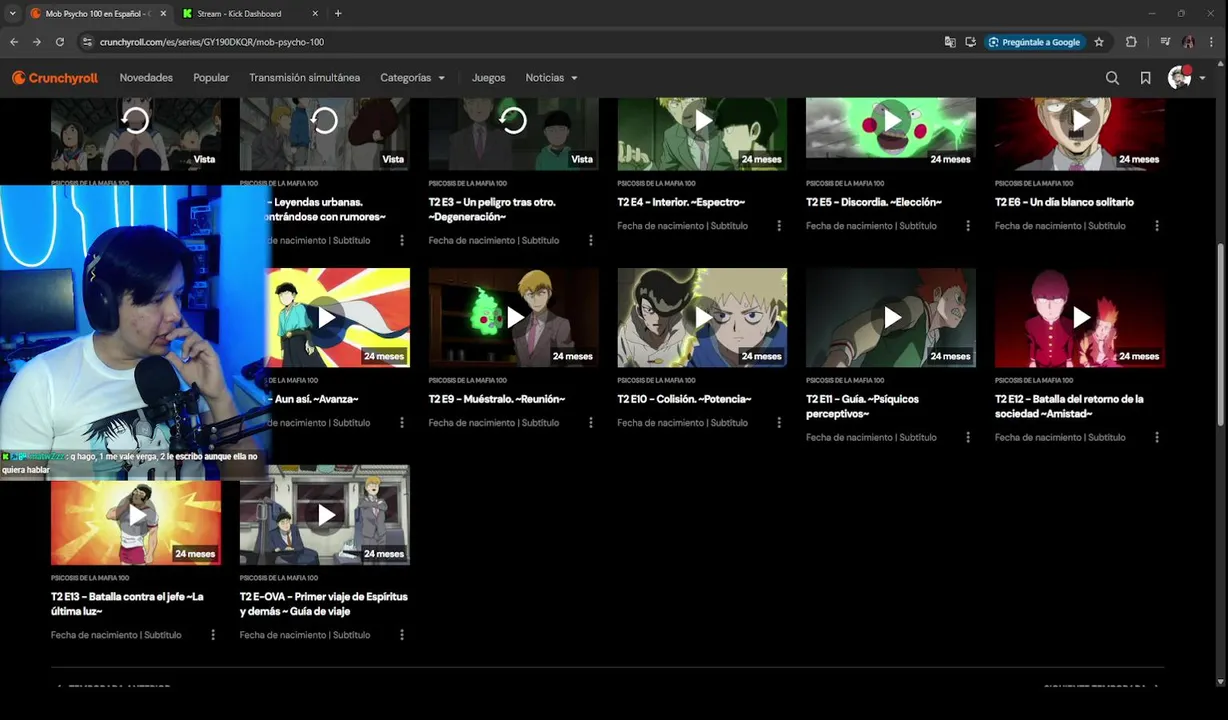The image size is (1228, 720).
Task: Open options menu for Aun así Avanza episode
Action: point(402,423)
